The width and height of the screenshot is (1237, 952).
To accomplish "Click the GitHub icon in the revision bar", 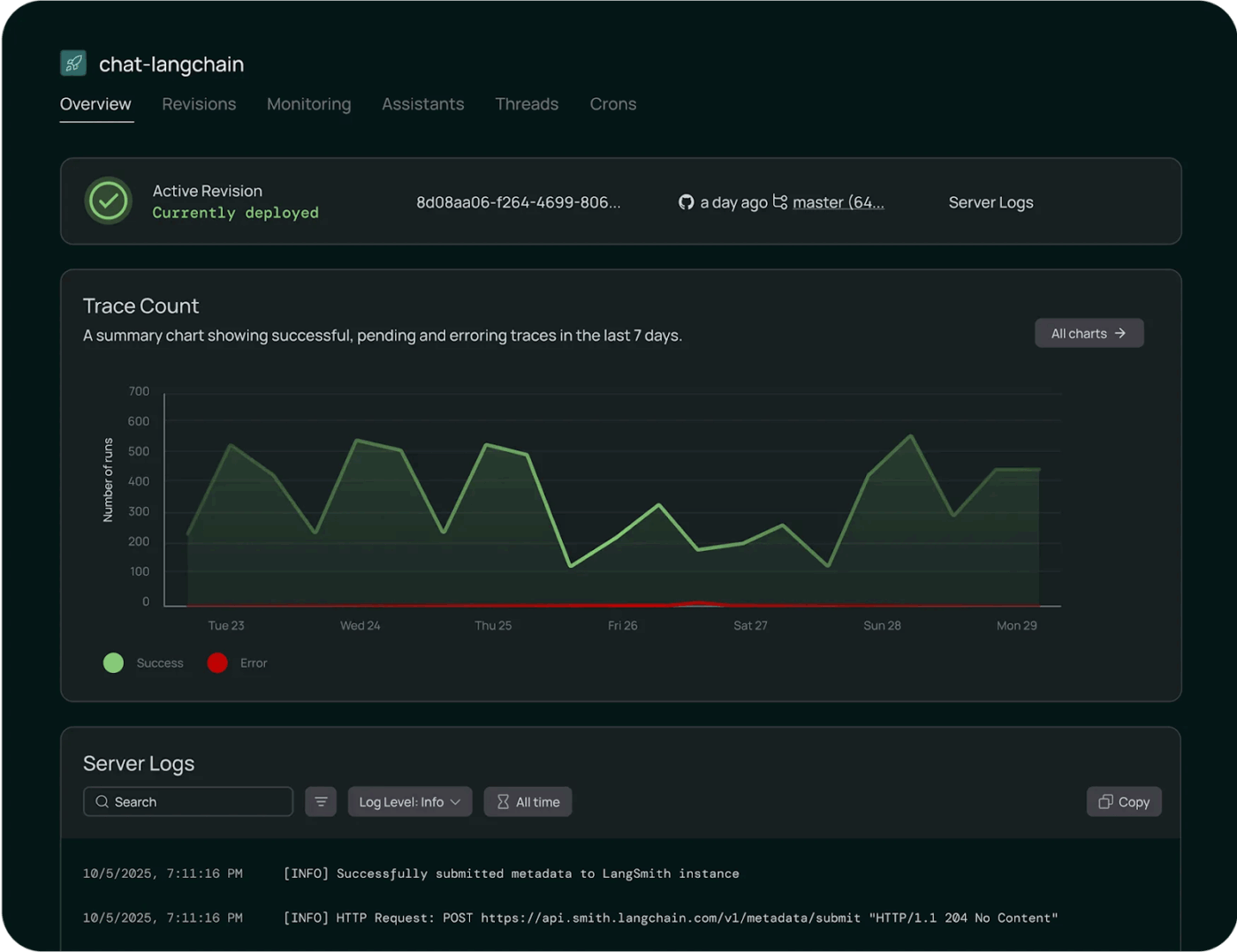I will [x=686, y=201].
